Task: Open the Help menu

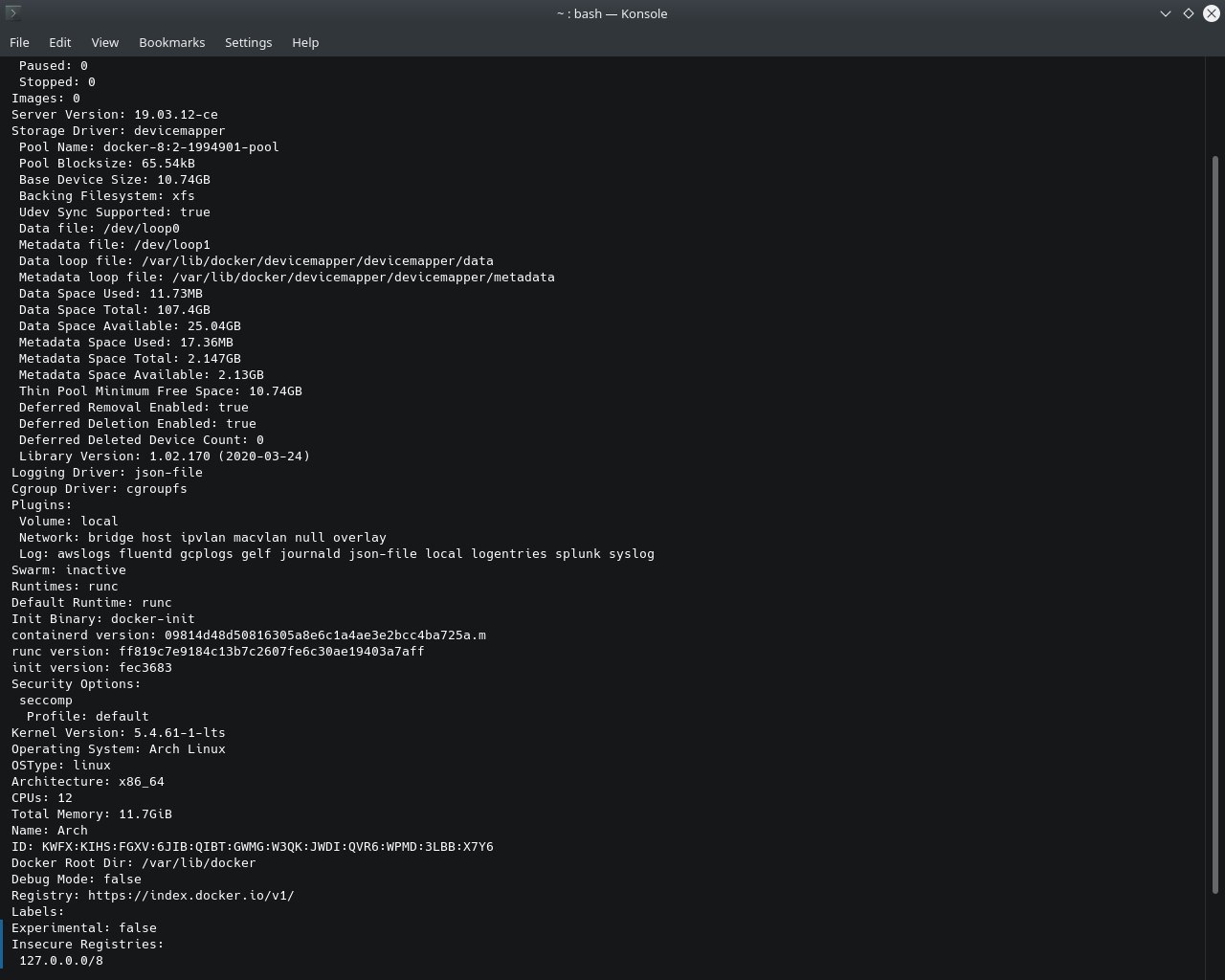Action: point(305,42)
